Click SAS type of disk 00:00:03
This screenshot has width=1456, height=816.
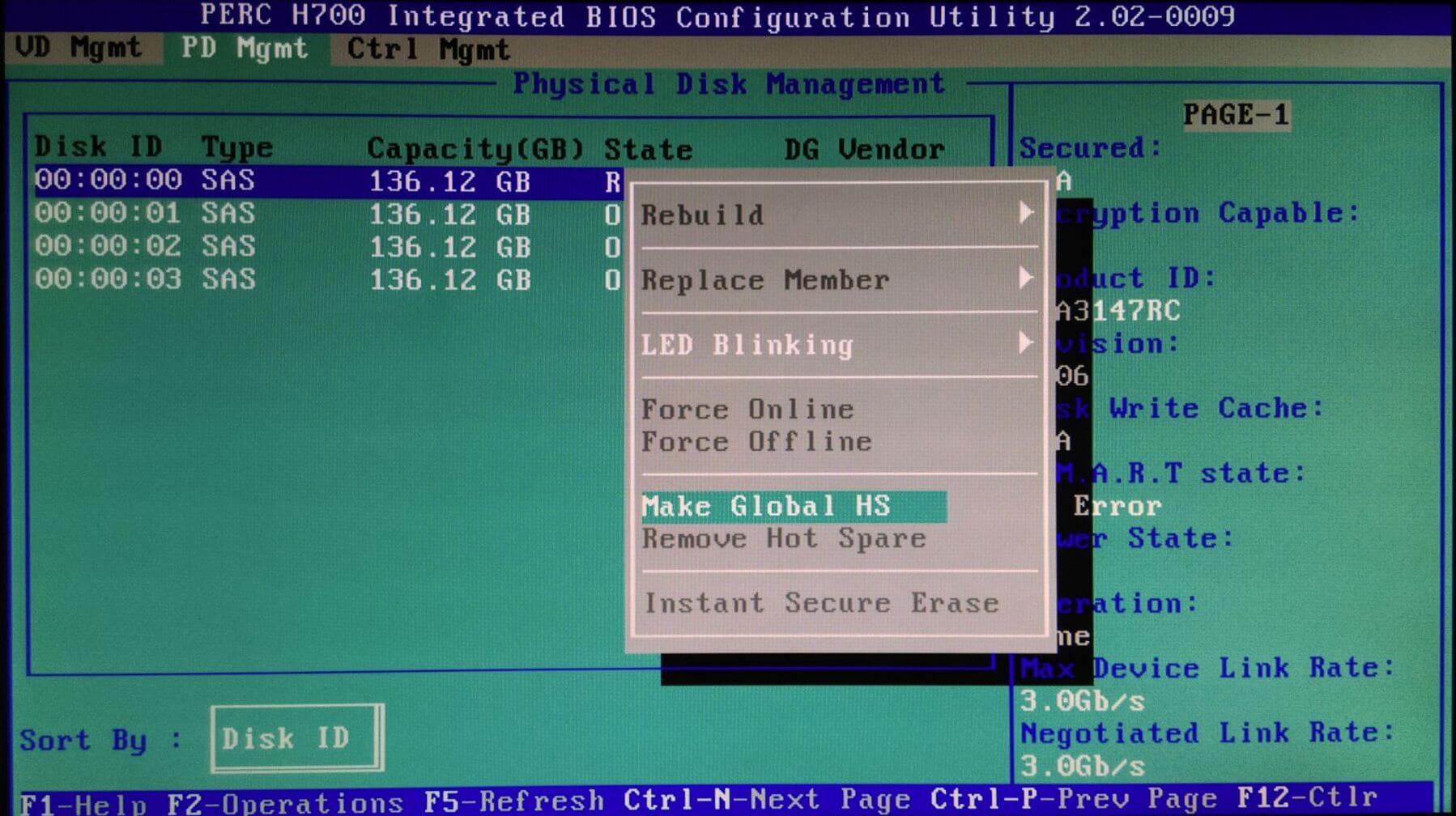click(228, 279)
